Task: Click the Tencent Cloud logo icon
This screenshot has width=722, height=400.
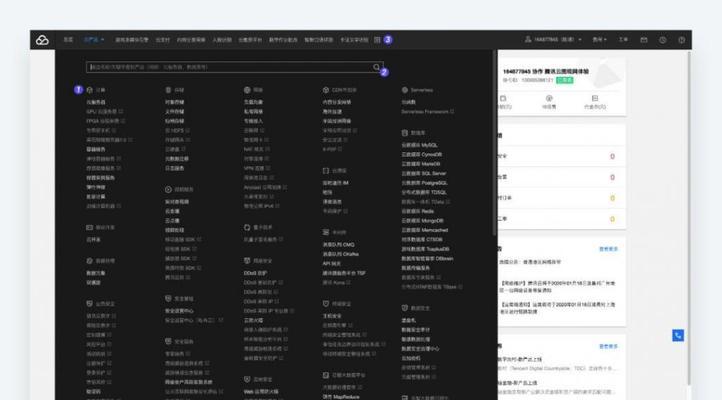Action: coord(42,40)
